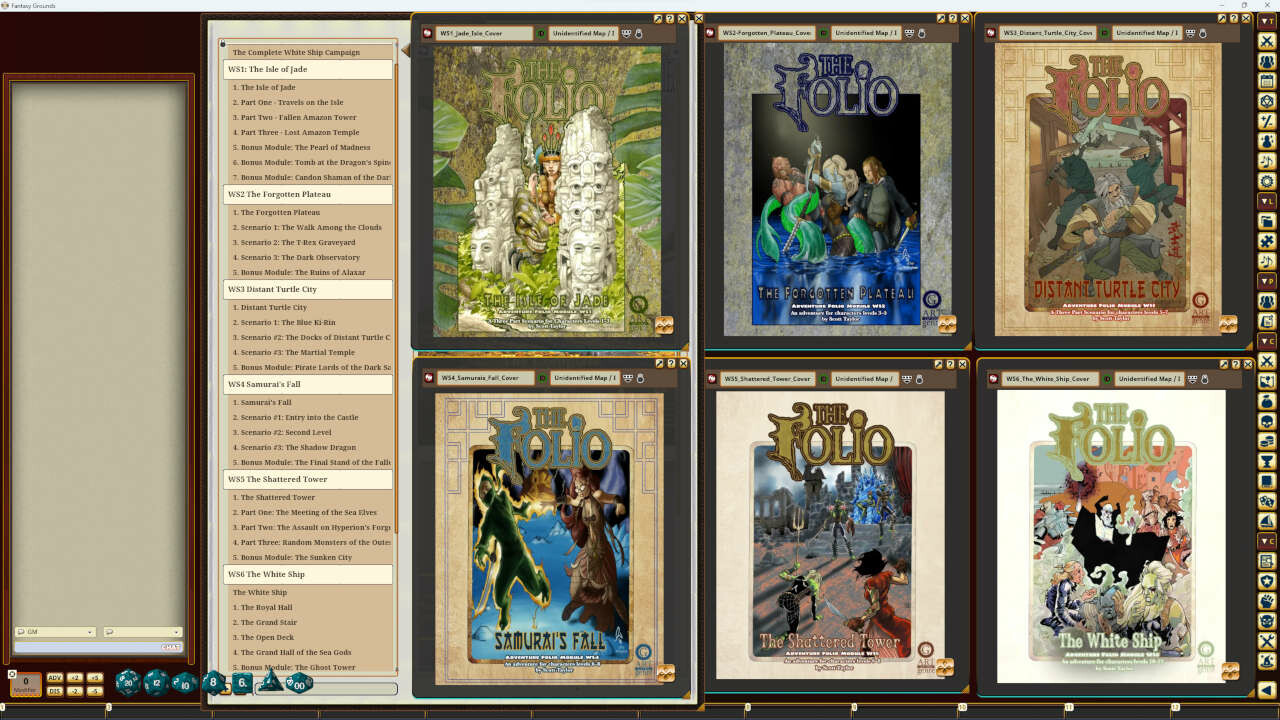Screen dimensions: 1280x720
Task: Open the money bag icon in the right sidebar
Action: coord(1267,402)
